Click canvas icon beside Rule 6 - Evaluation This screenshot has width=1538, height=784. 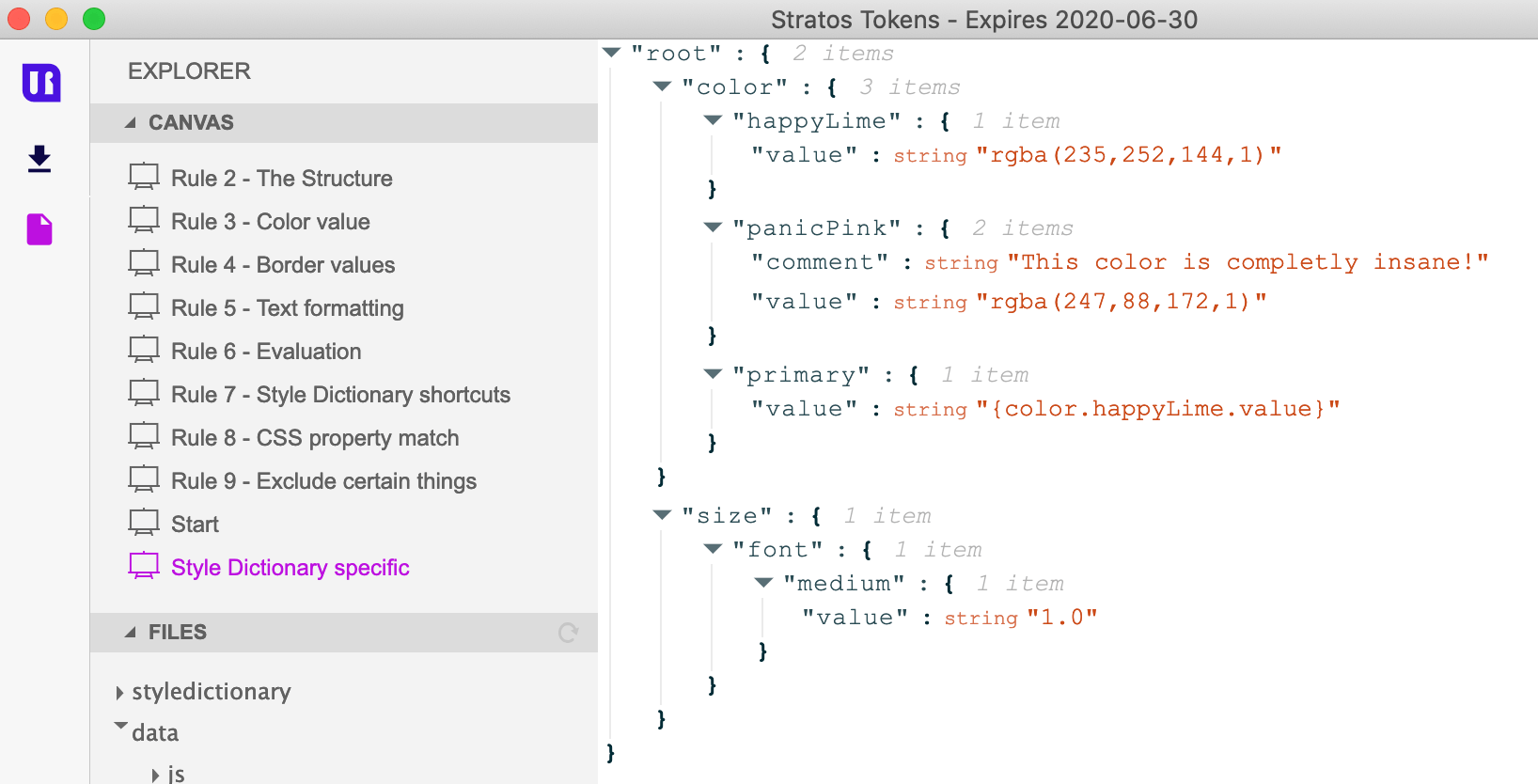[x=144, y=350]
